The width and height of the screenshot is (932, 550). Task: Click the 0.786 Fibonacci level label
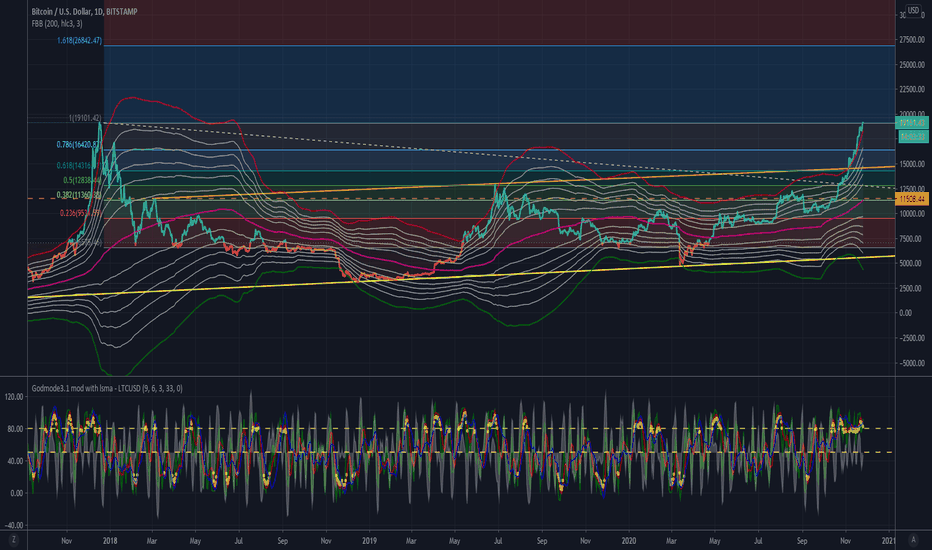coord(79,144)
